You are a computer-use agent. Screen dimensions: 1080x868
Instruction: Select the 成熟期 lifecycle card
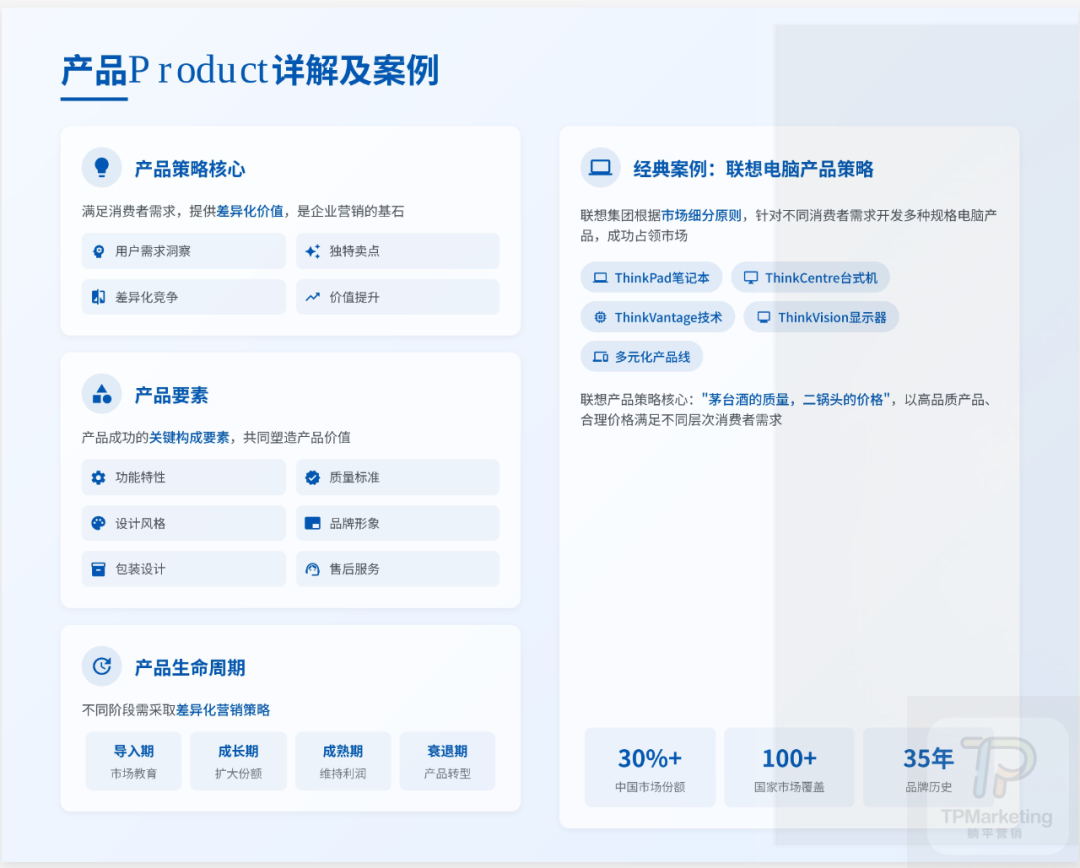click(343, 761)
